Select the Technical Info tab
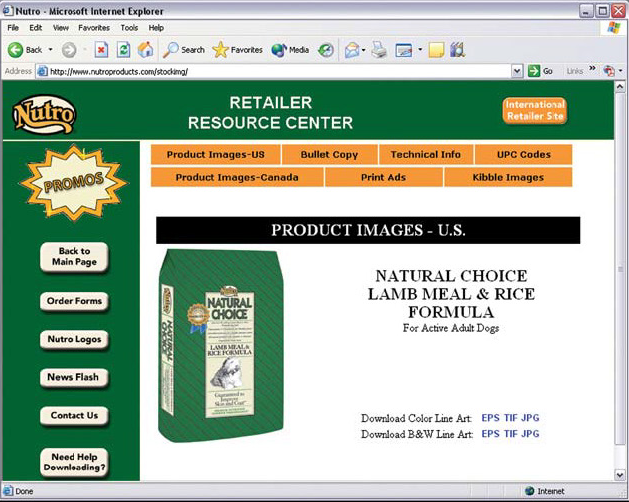 coord(426,155)
